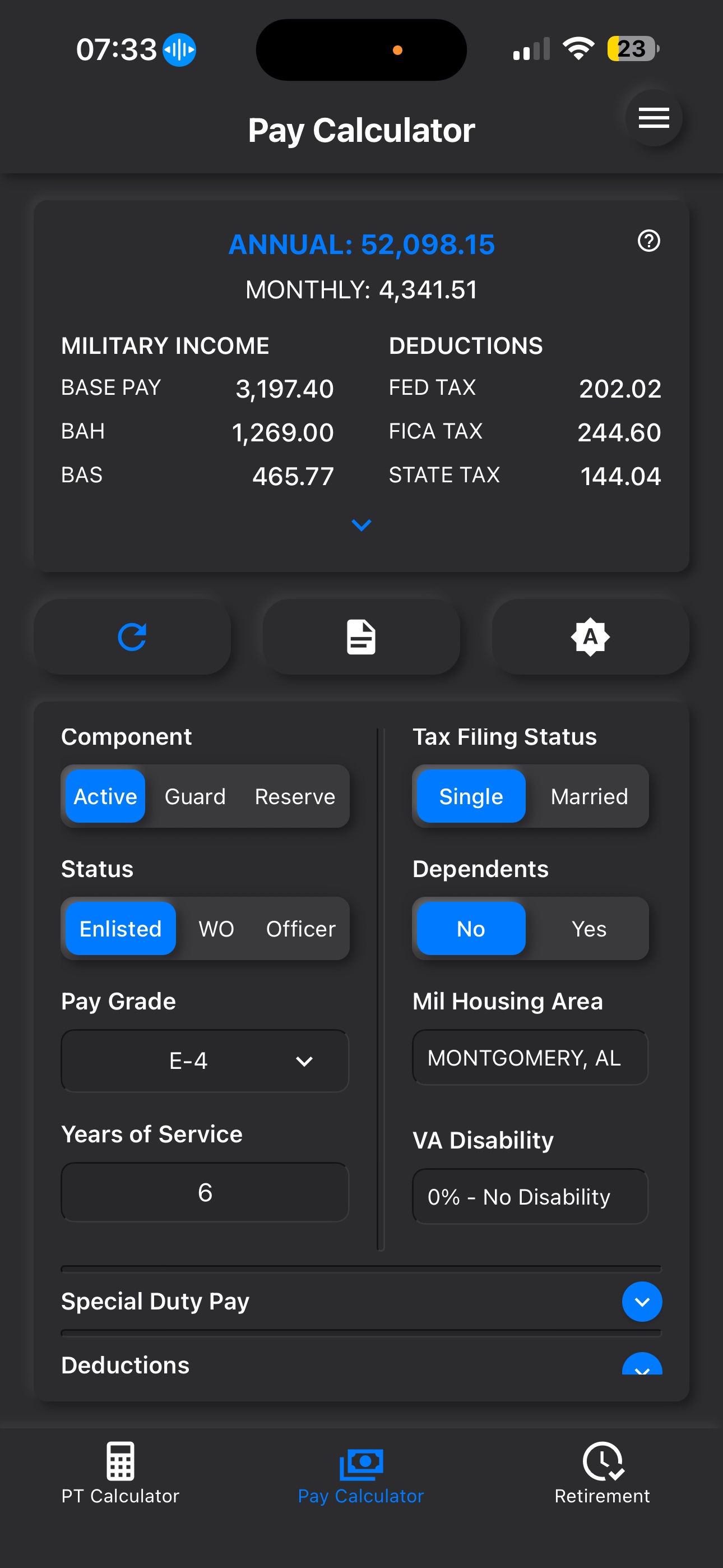Choose Officer status

point(300,929)
